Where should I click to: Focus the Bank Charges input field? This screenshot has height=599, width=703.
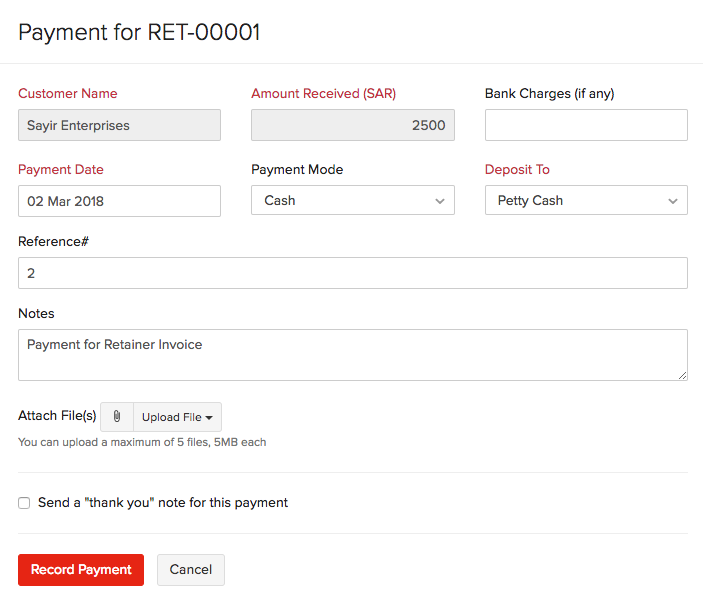(586, 125)
